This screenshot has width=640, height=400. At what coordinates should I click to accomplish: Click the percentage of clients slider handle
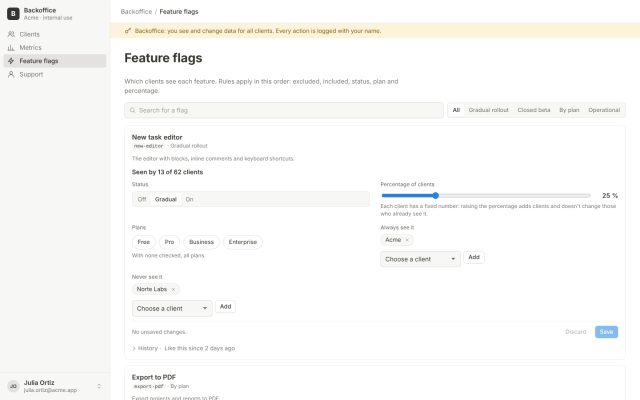435,196
